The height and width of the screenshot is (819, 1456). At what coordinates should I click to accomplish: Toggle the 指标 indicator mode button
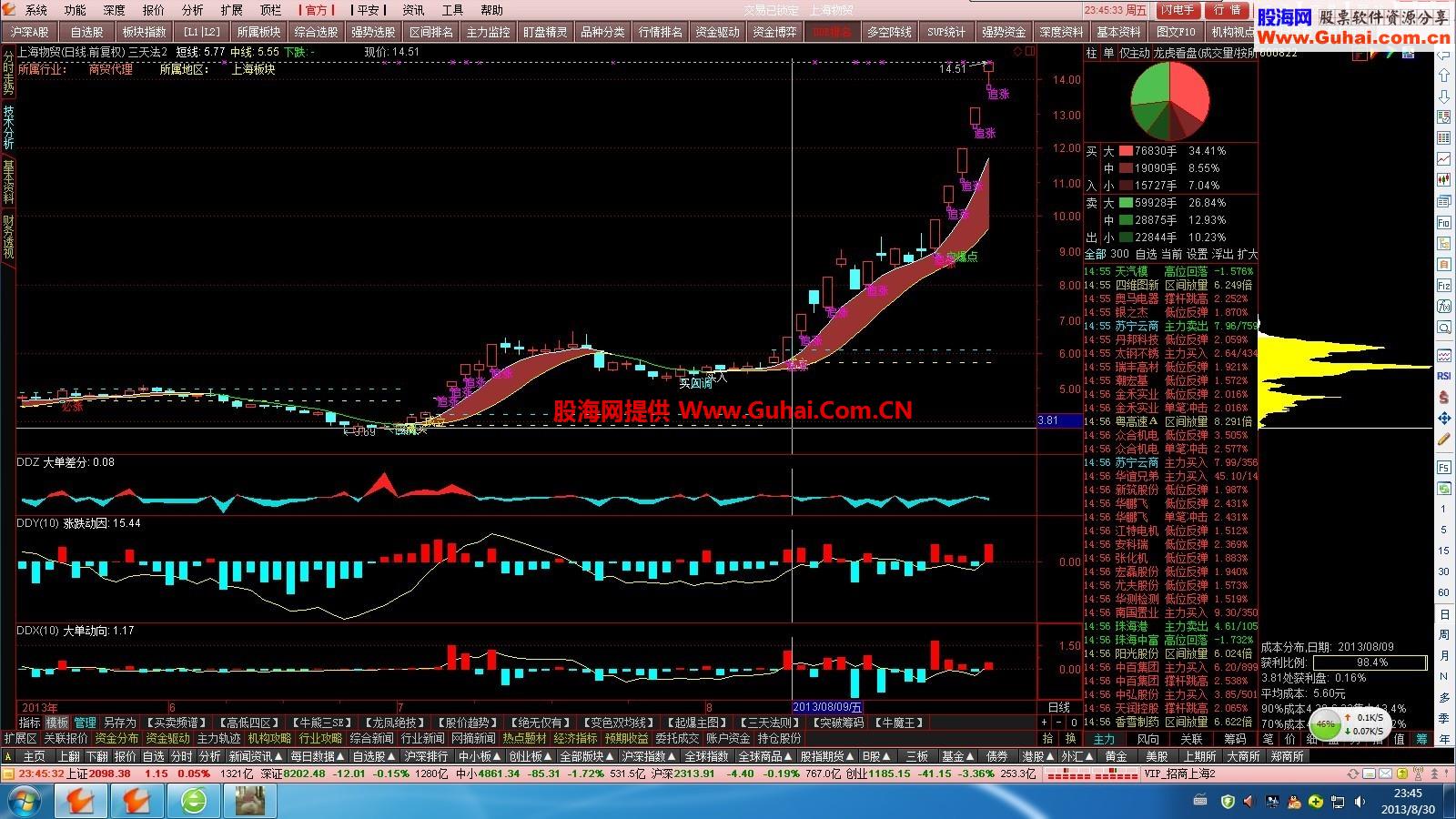30,723
